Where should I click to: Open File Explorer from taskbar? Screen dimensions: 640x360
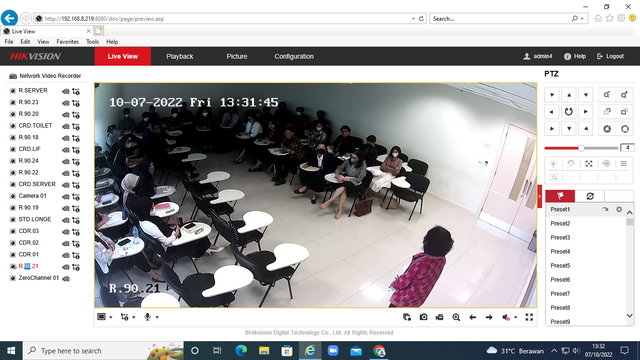click(x=264, y=351)
